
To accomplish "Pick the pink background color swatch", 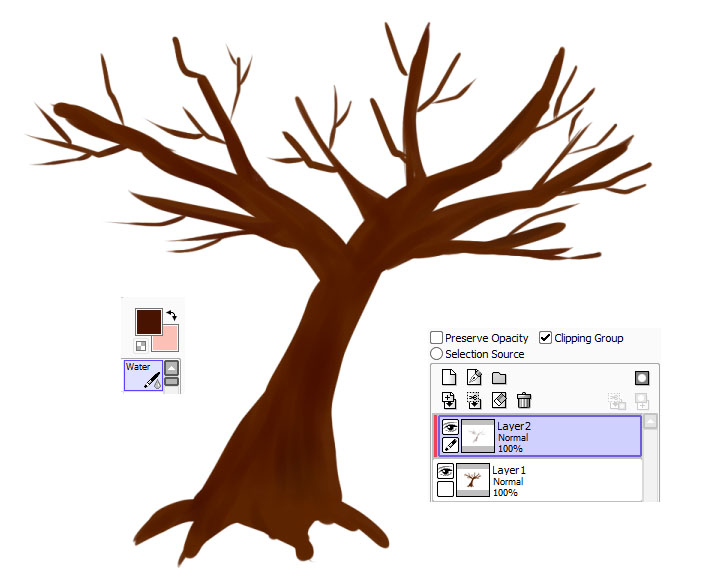I will (165, 337).
